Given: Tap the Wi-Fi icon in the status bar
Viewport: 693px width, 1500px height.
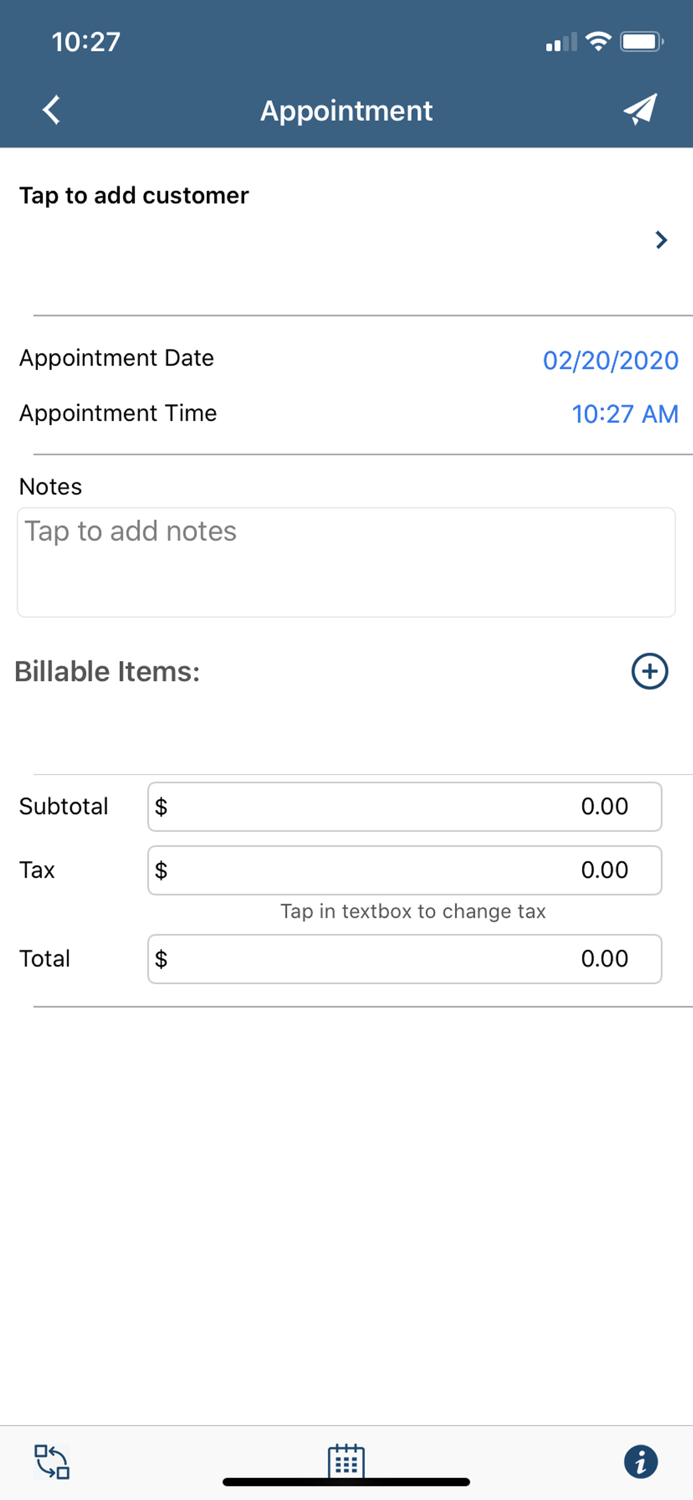Looking at the screenshot, I should [x=599, y=41].
